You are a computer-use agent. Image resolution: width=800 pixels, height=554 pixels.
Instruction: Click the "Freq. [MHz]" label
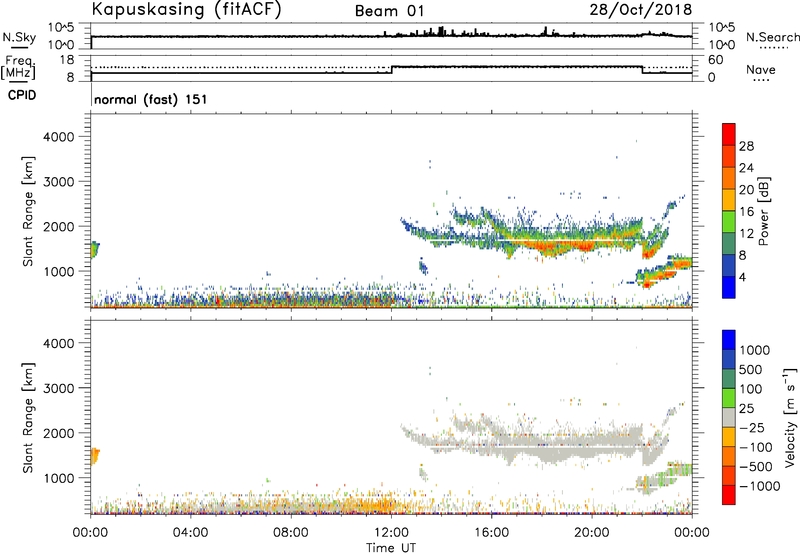coord(18,67)
